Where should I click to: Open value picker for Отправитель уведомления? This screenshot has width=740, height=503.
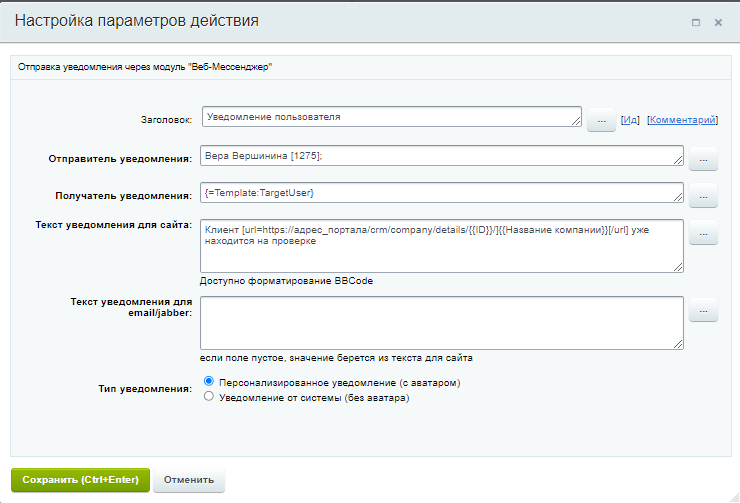coord(703,159)
